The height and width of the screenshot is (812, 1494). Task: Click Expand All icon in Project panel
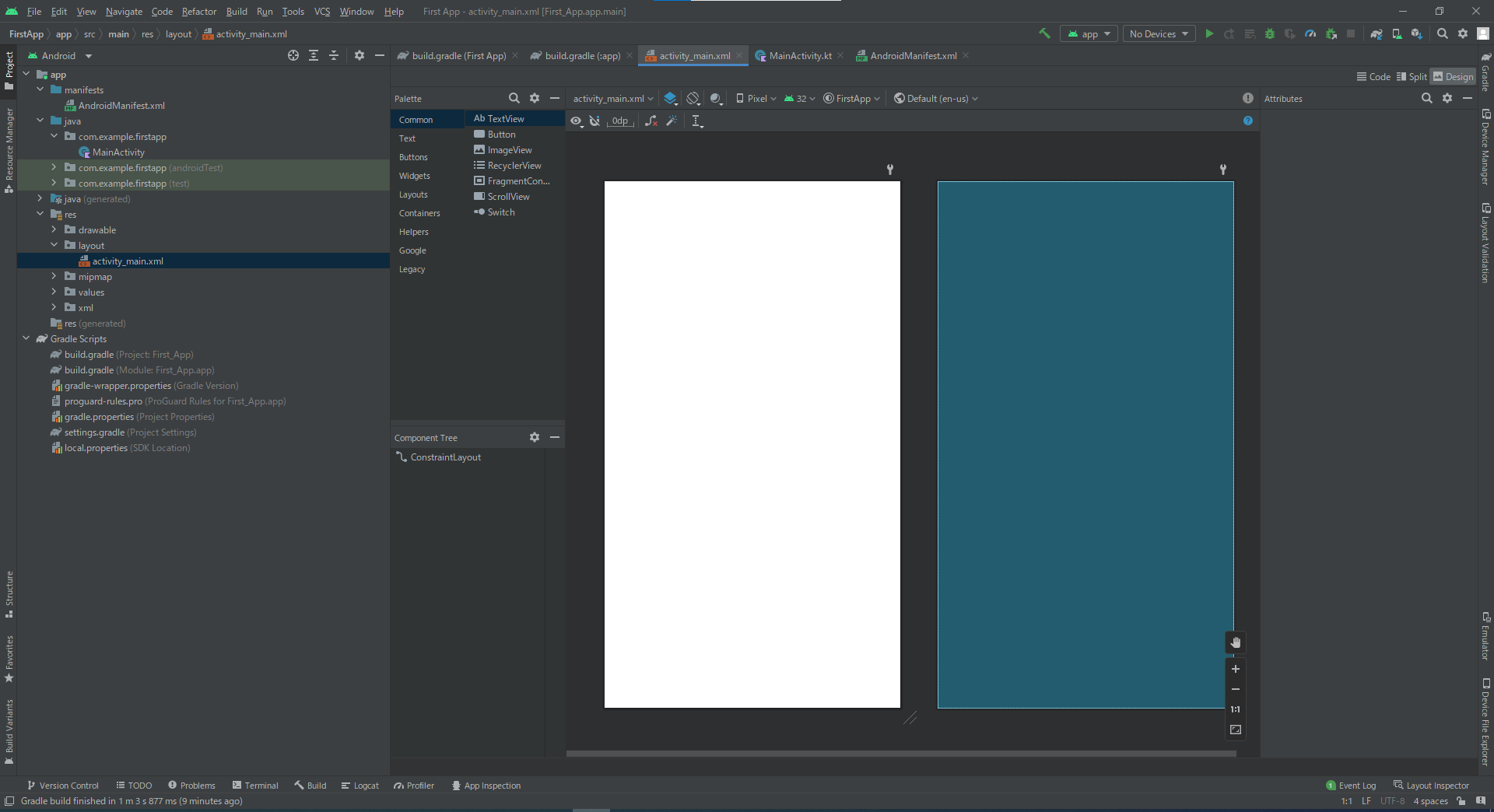(x=314, y=55)
